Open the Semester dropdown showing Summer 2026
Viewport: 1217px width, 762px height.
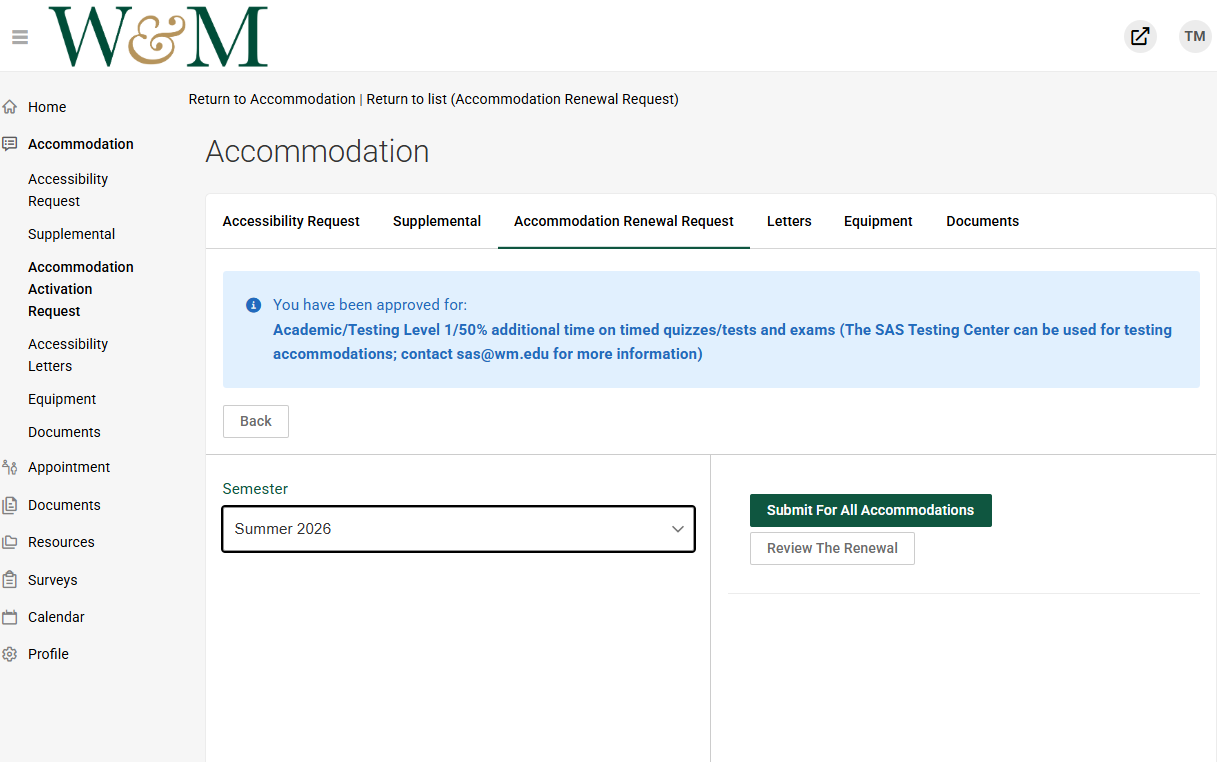coord(458,529)
